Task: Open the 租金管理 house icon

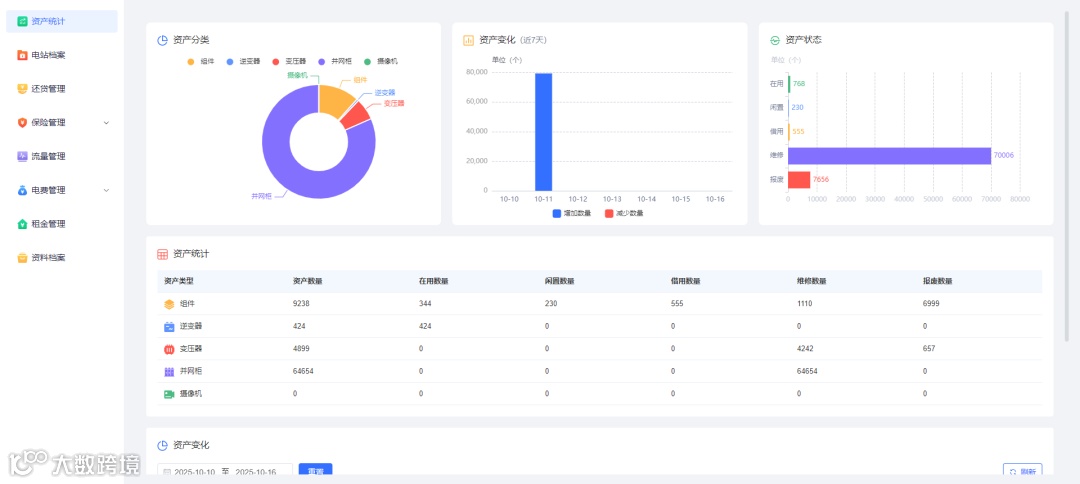Action: 23,224
